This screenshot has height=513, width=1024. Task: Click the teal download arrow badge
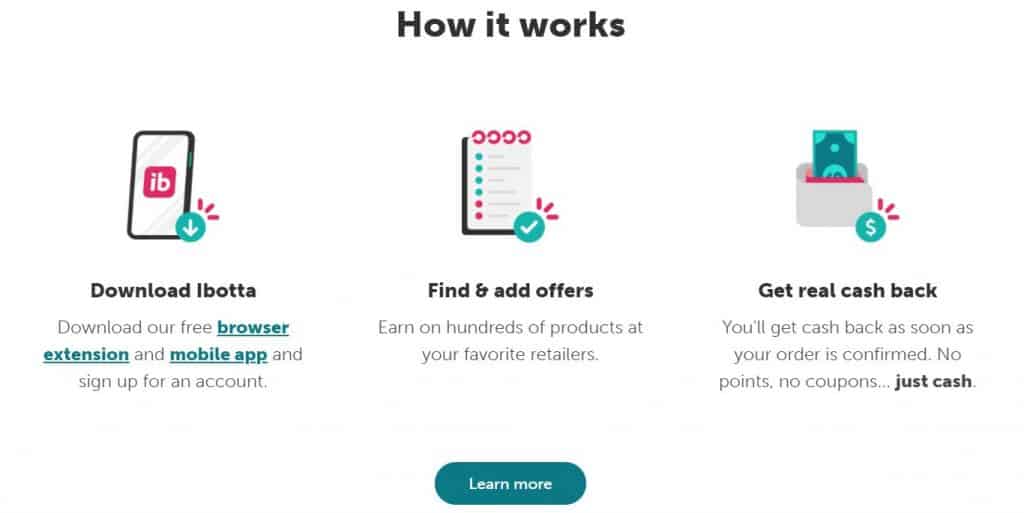[191, 227]
